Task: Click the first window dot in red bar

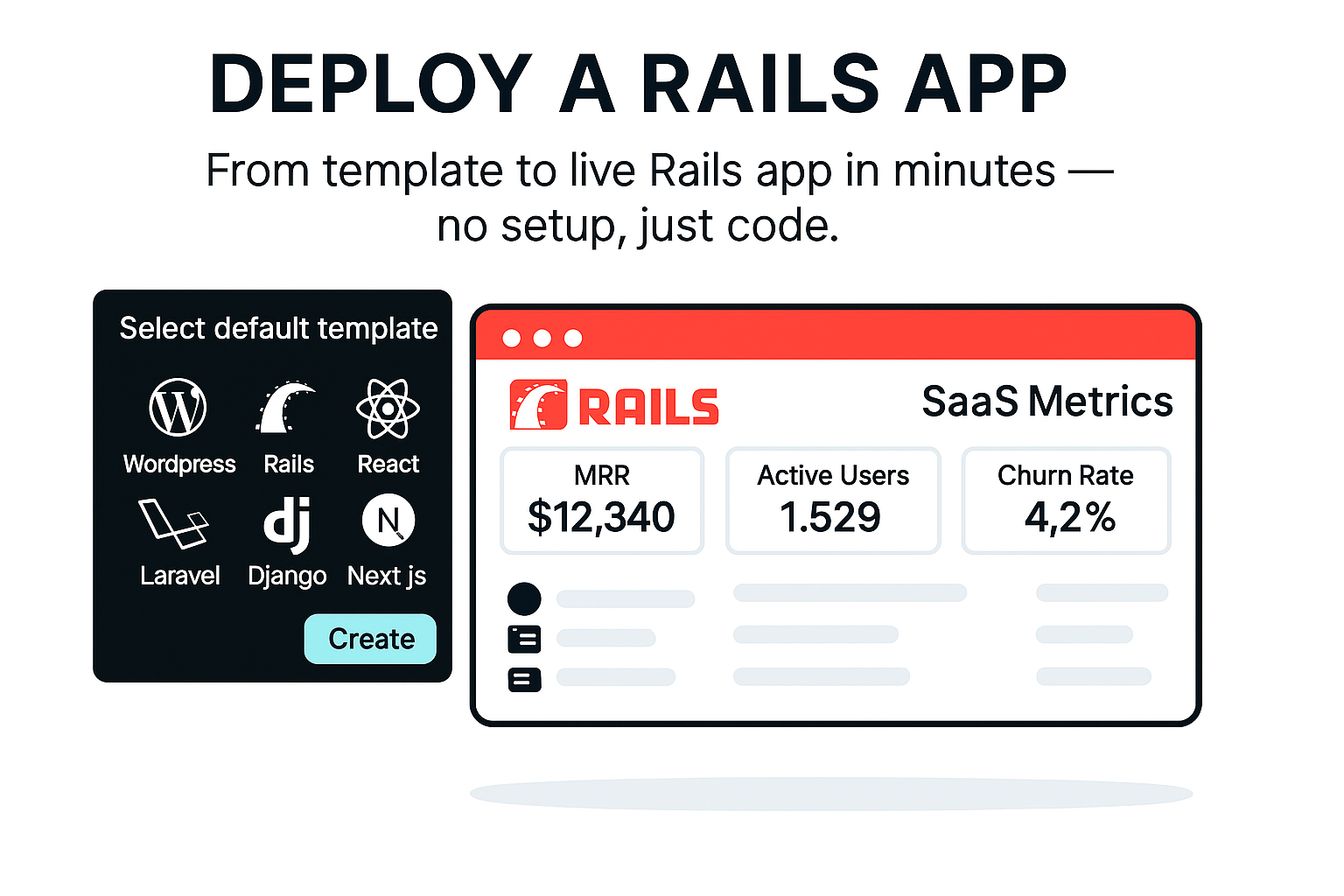Action: pyautogui.click(x=512, y=339)
